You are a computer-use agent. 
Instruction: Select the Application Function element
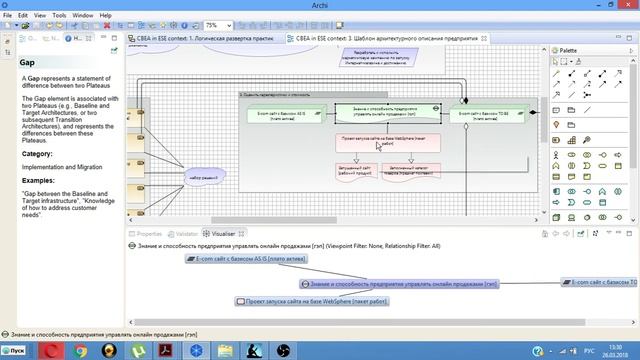point(602,191)
